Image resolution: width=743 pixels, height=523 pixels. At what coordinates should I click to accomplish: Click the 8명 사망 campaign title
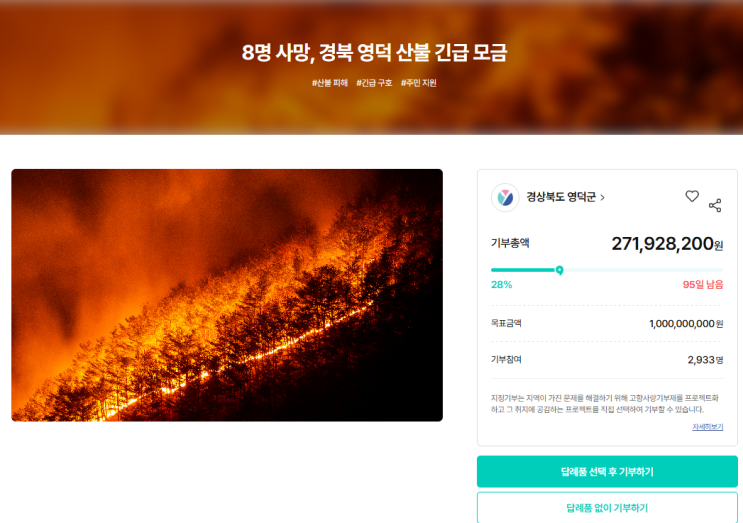click(374, 52)
